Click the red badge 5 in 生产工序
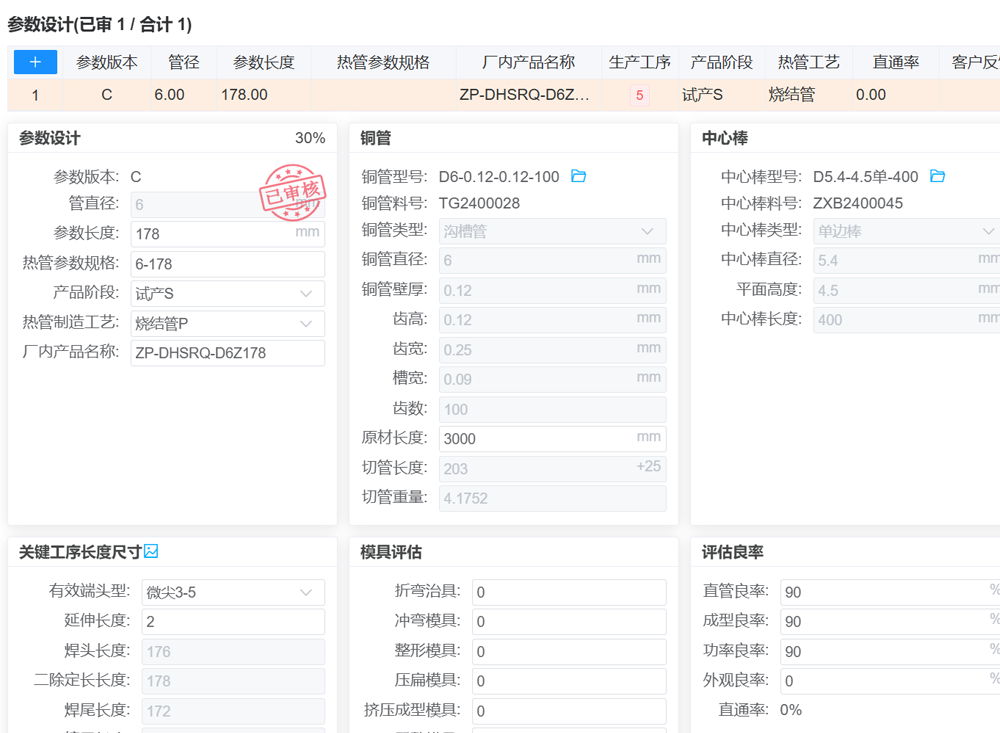Image resolution: width=1000 pixels, height=733 pixels. coord(639,95)
